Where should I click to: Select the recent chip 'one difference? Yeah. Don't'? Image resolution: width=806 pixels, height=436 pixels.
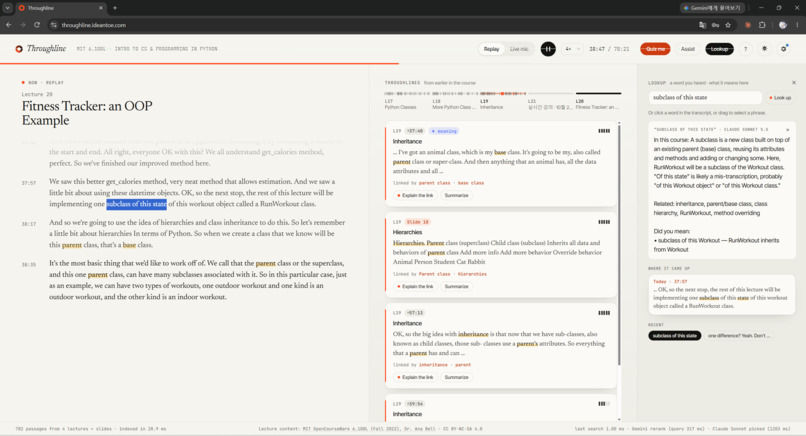[x=737, y=336]
